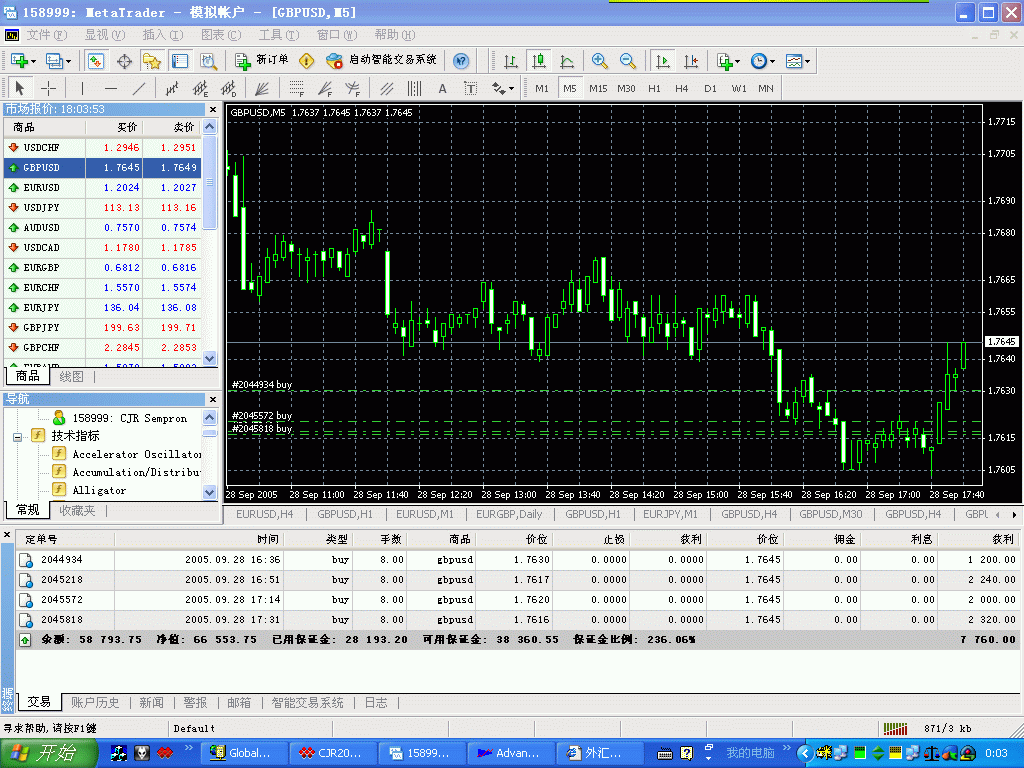Select the EURUSD row in market watch
1024x768 pixels.
point(41,188)
